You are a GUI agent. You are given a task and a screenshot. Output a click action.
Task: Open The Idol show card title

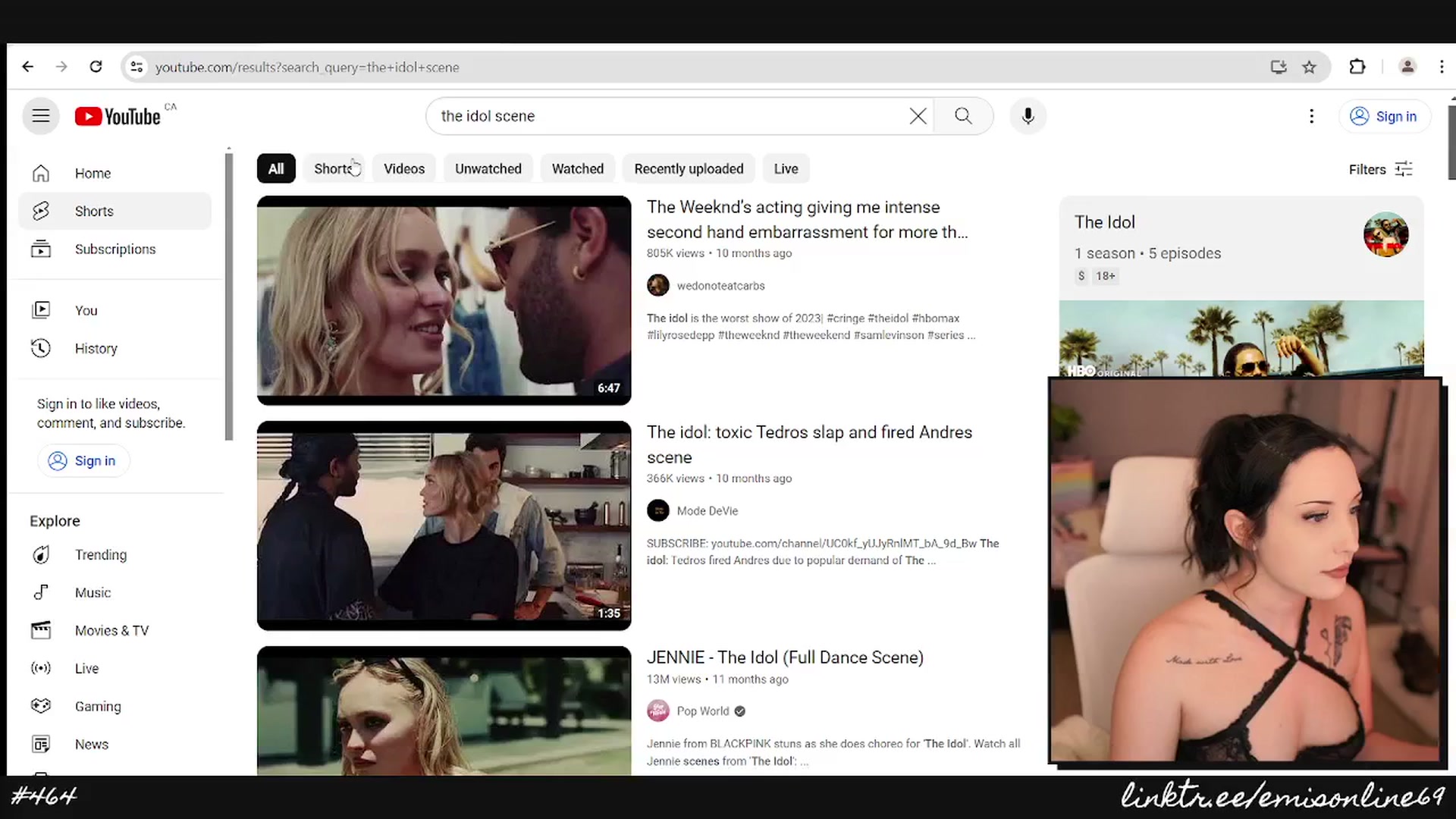(x=1104, y=222)
